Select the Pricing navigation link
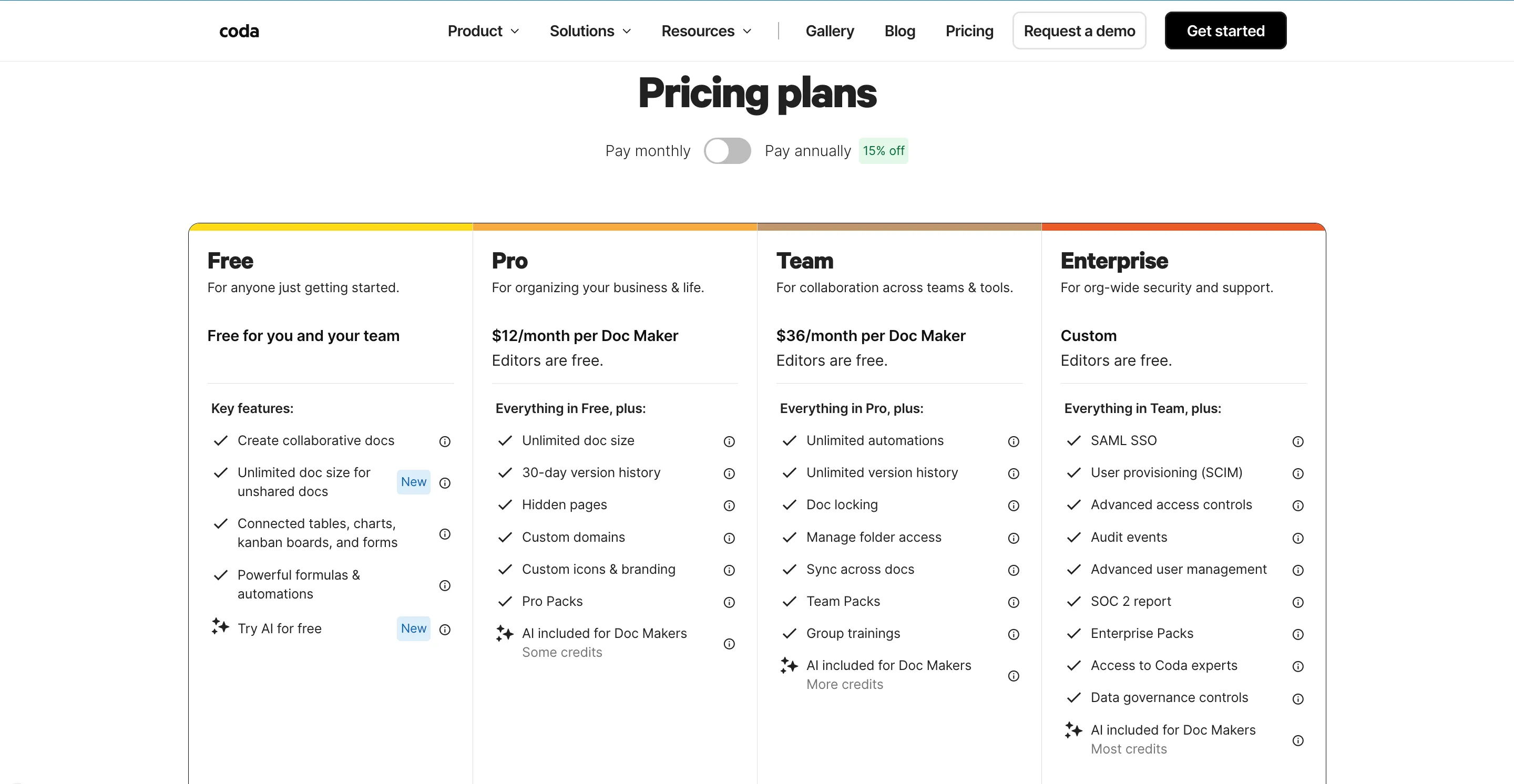This screenshot has height=784, width=1514. click(969, 31)
